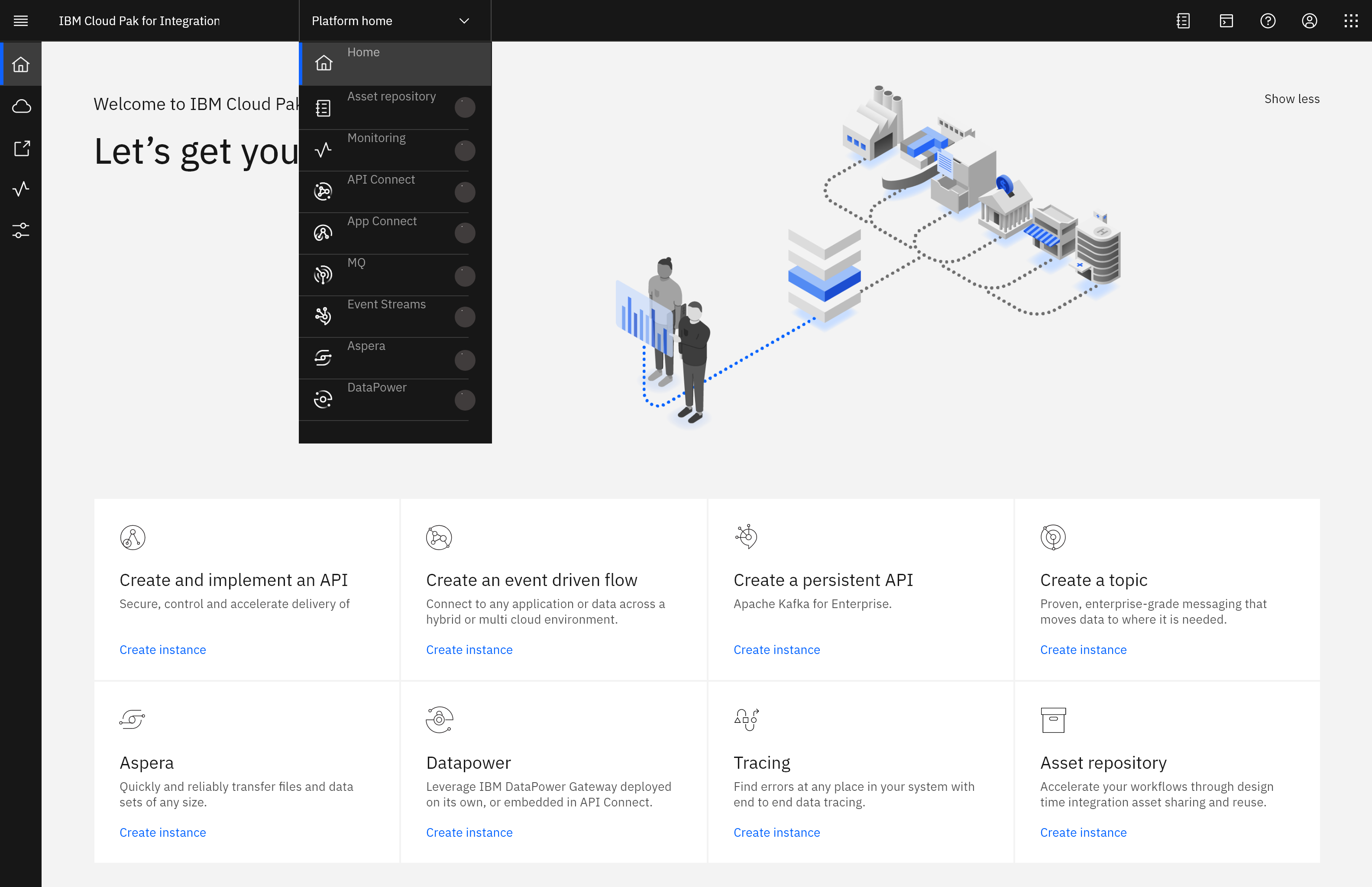The height and width of the screenshot is (887, 1372).
Task: Select Monitoring from the dropdown menu
Action: point(395,150)
